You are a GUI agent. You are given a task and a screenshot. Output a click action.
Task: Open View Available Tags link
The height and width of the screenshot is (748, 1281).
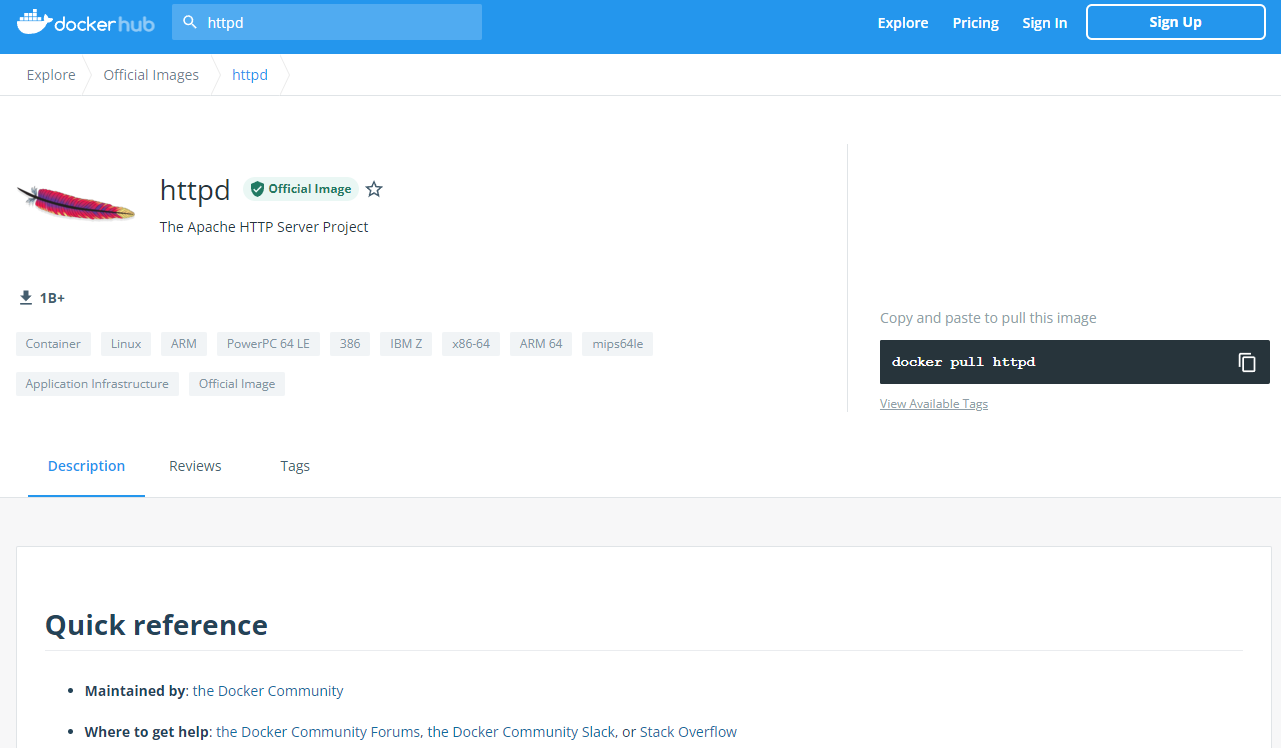coord(934,404)
